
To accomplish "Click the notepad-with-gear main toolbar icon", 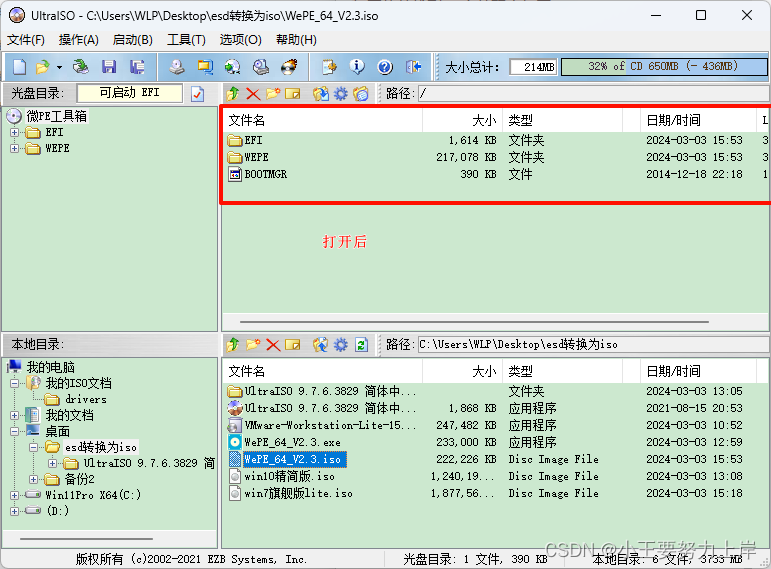I will tap(329, 67).
